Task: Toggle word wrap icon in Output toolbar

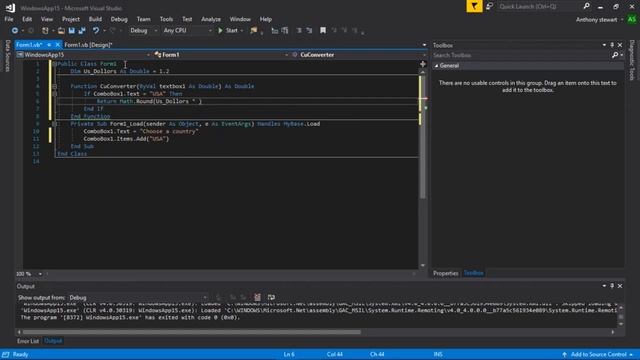Action: click(x=271, y=297)
